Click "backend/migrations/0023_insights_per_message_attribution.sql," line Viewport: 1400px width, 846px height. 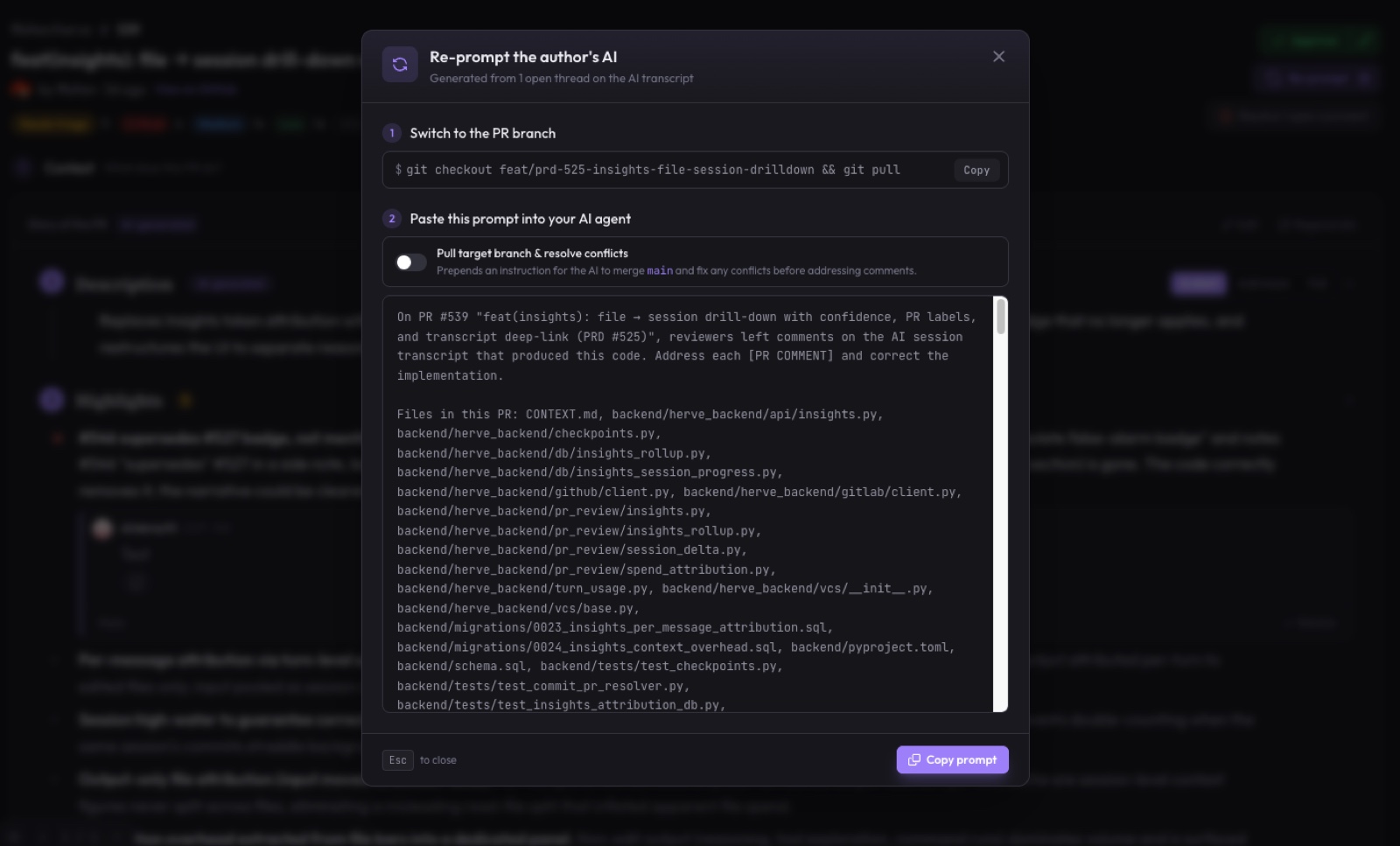pos(615,628)
